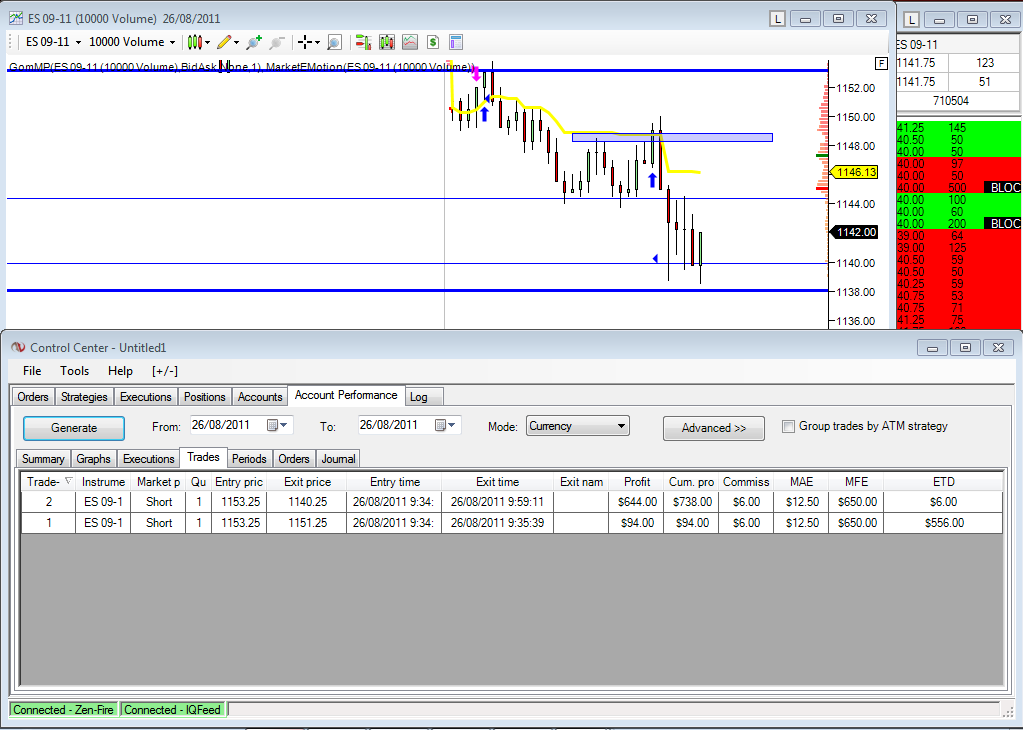The width and height of the screenshot is (1023, 730).
Task: Open the Indicators icon in chart toolbar
Action: pyautogui.click(x=410, y=42)
